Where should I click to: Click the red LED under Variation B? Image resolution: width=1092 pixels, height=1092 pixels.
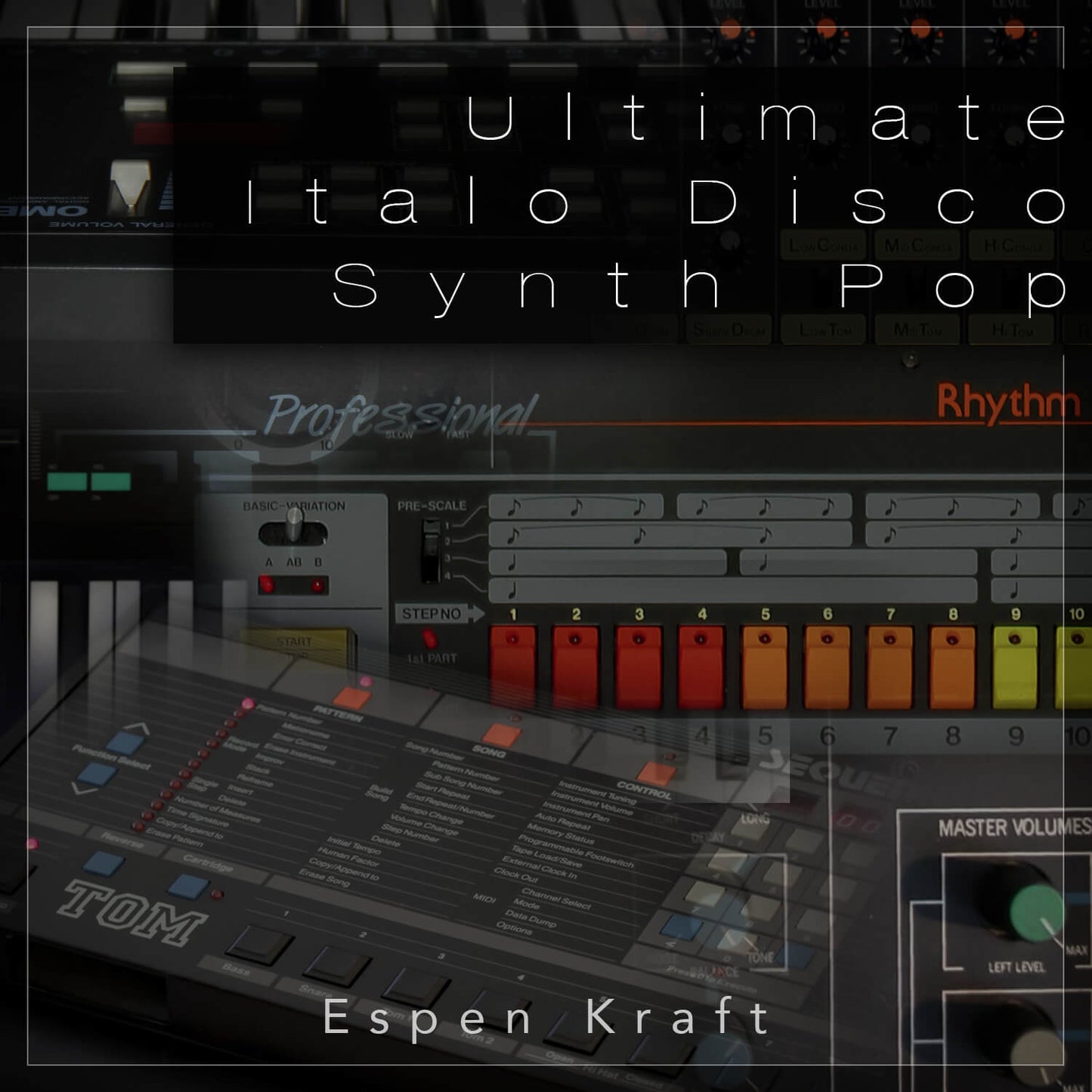tap(317, 586)
